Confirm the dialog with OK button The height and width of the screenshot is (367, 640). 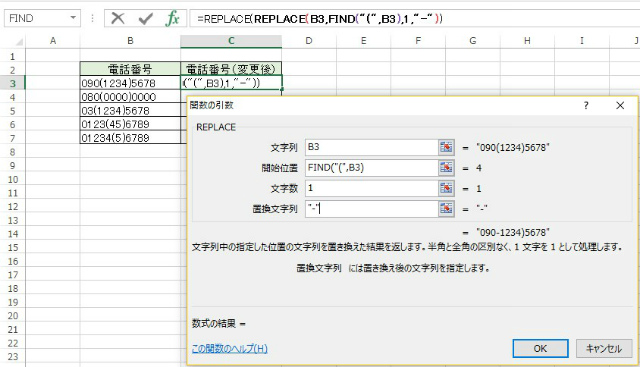click(x=540, y=349)
